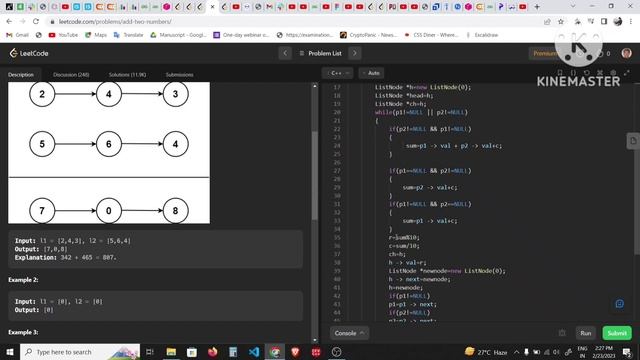Open Firefox from the taskbar
This screenshot has width=640, height=360.
click(x=212, y=352)
